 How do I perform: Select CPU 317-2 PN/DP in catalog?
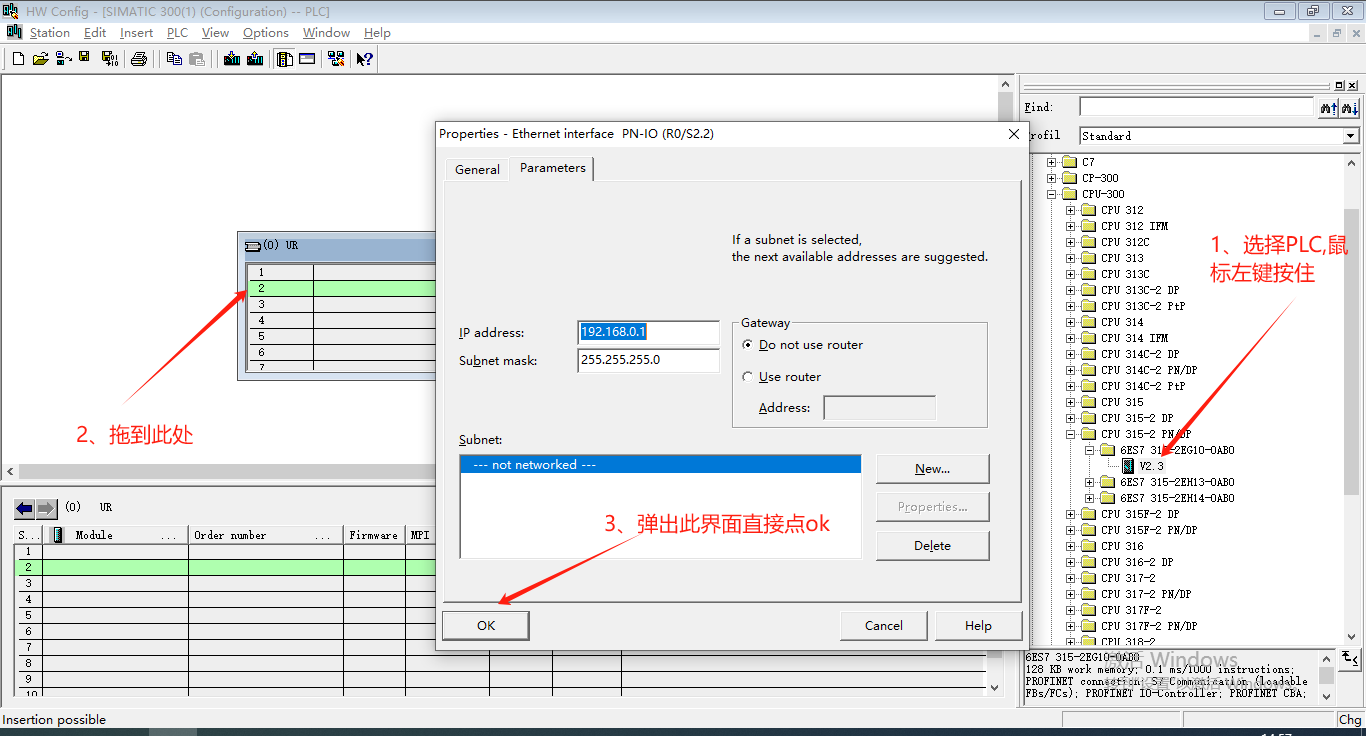[x=1146, y=594]
